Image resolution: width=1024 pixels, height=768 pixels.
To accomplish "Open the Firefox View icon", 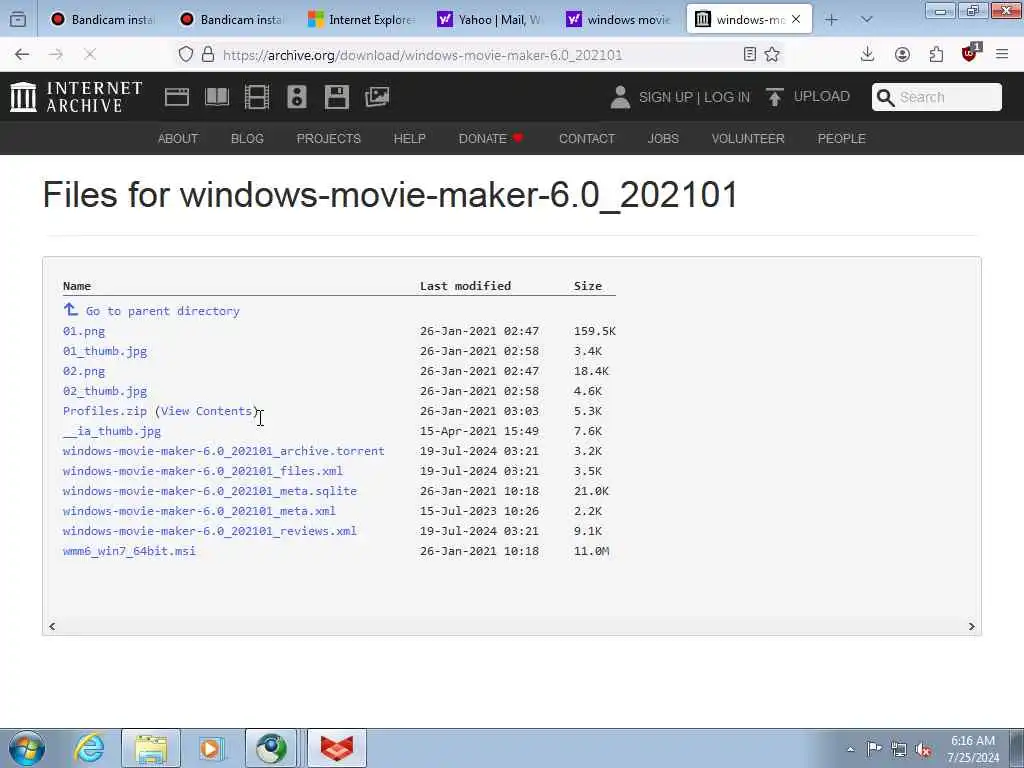I will 18,20.
